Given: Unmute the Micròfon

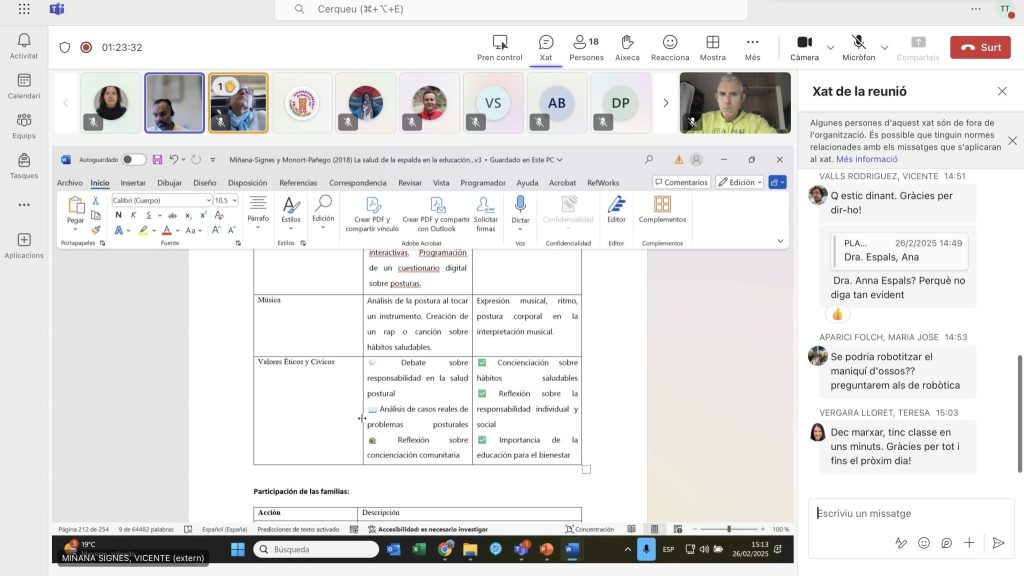Looking at the screenshot, I should [858, 47].
